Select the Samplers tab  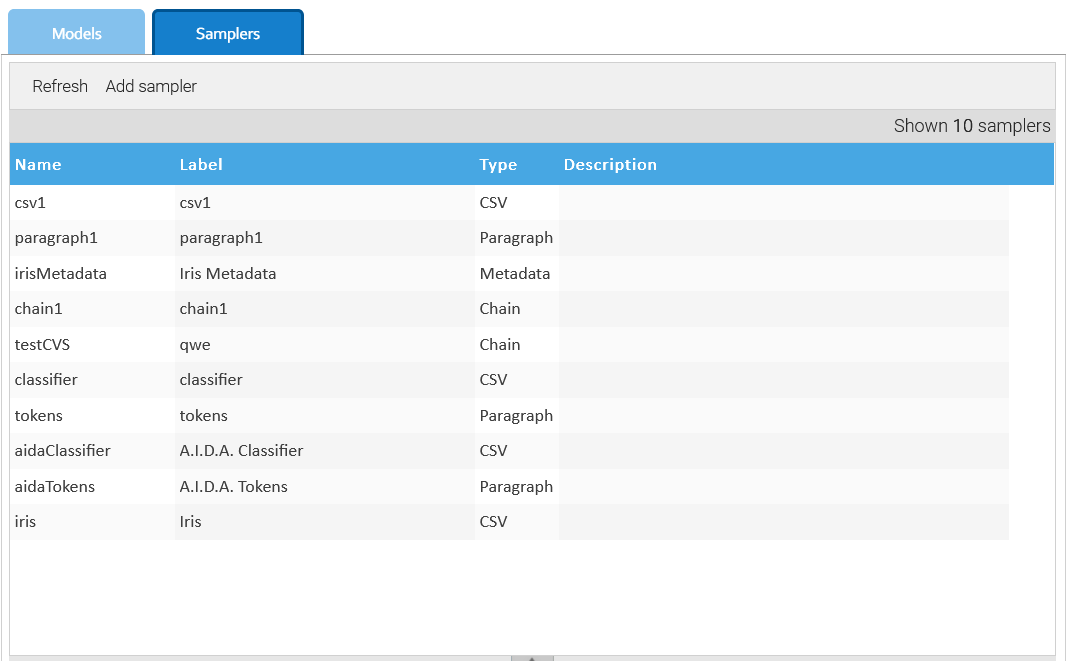(228, 33)
